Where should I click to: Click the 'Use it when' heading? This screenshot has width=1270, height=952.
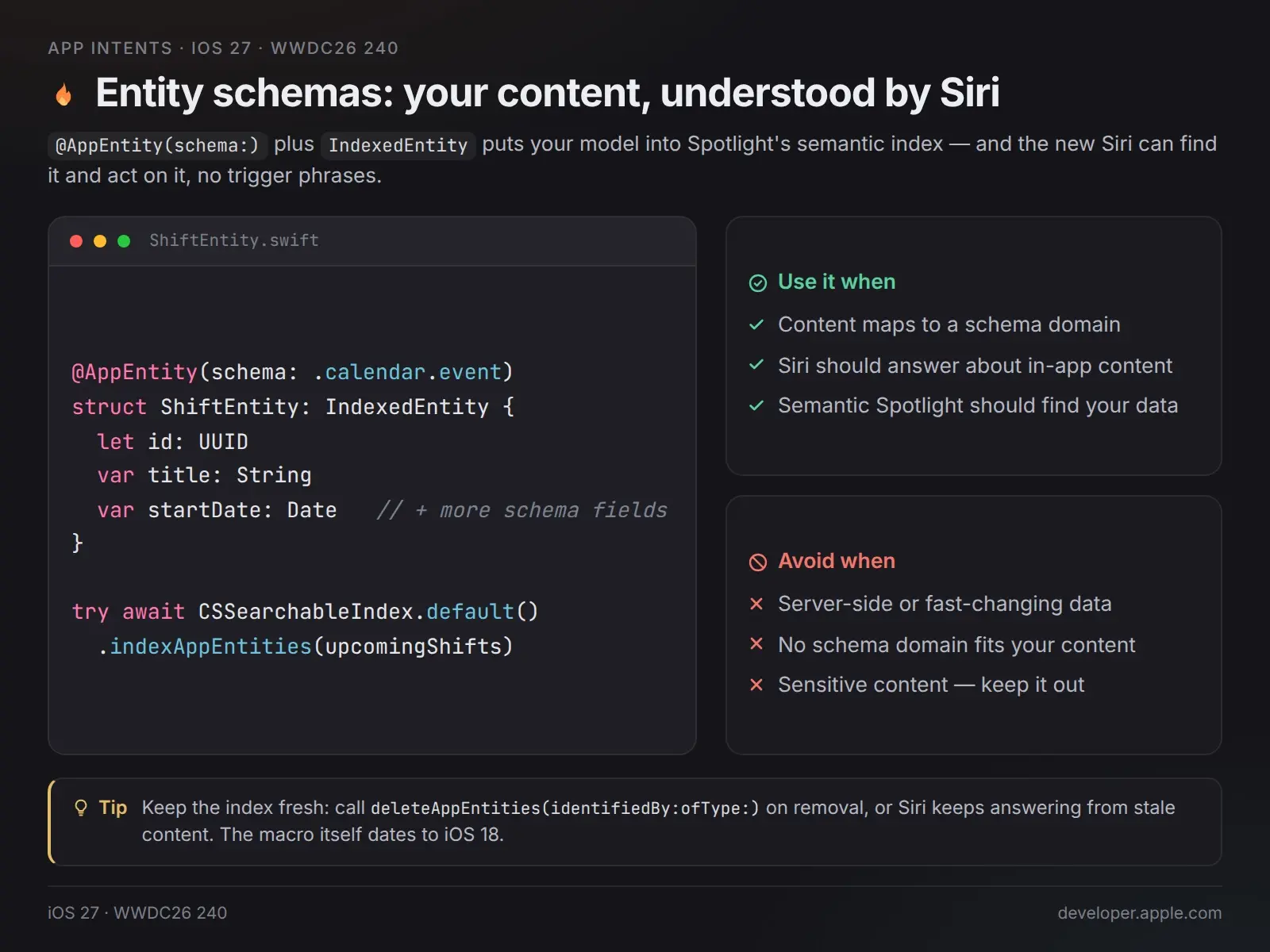tap(837, 282)
